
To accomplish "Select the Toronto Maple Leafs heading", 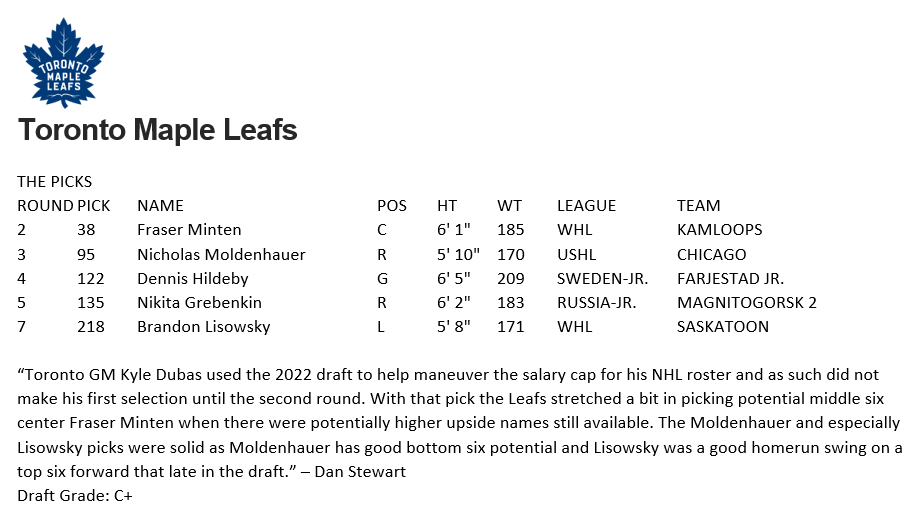I will coord(157,130).
